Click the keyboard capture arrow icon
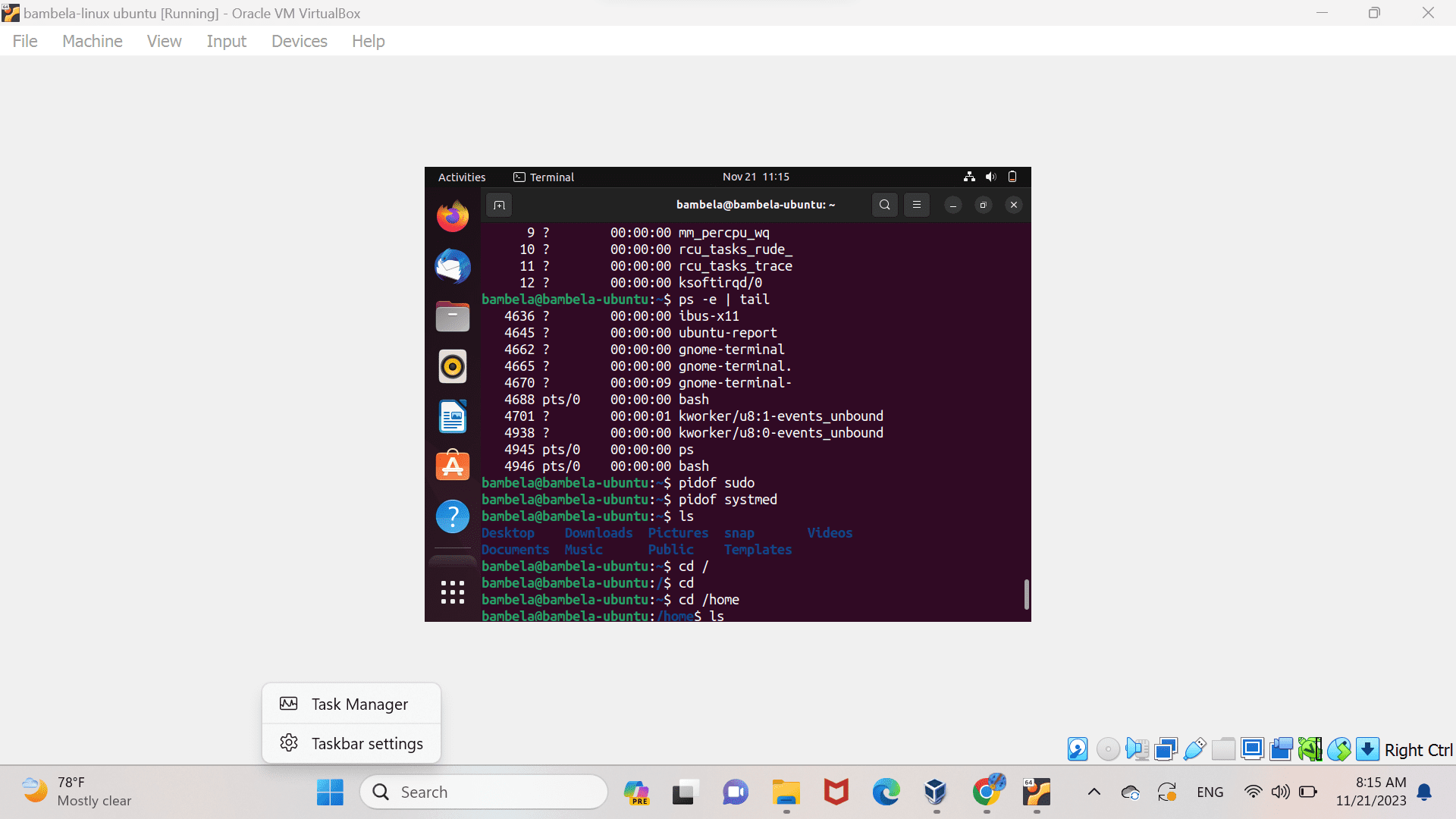This screenshot has height=819, width=1456. [x=1367, y=749]
